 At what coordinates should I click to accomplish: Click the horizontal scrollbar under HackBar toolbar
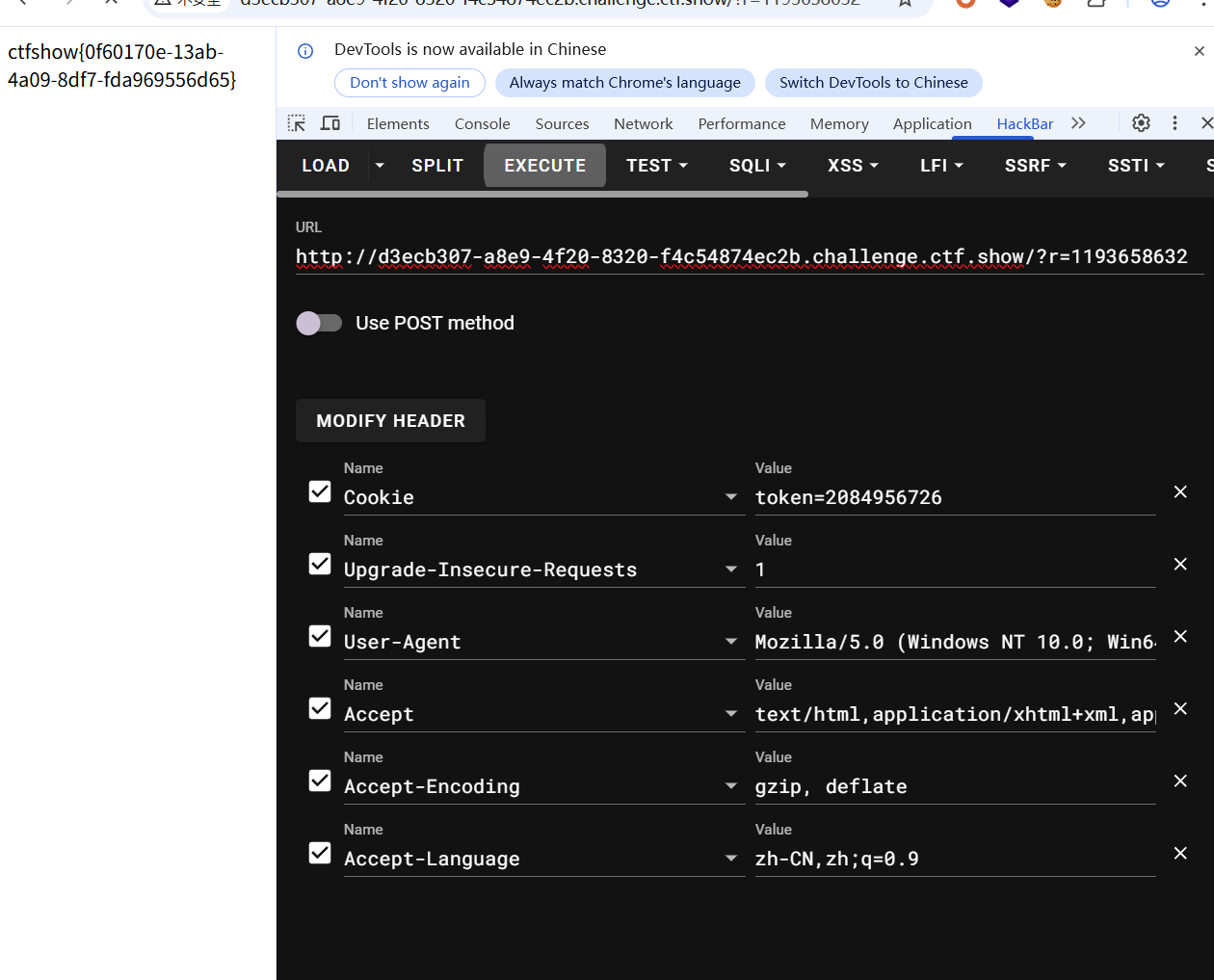click(x=542, y=194)
